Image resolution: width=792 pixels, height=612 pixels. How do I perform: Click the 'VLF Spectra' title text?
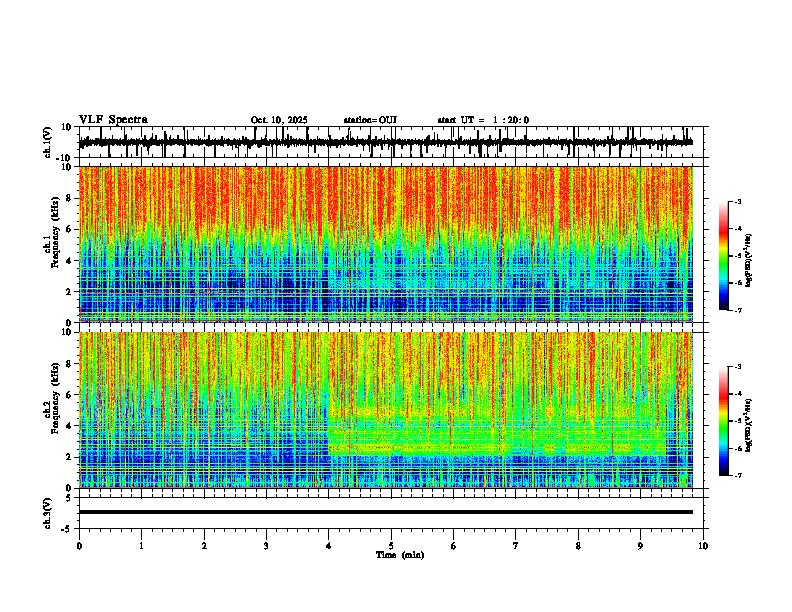click(113, 119)
